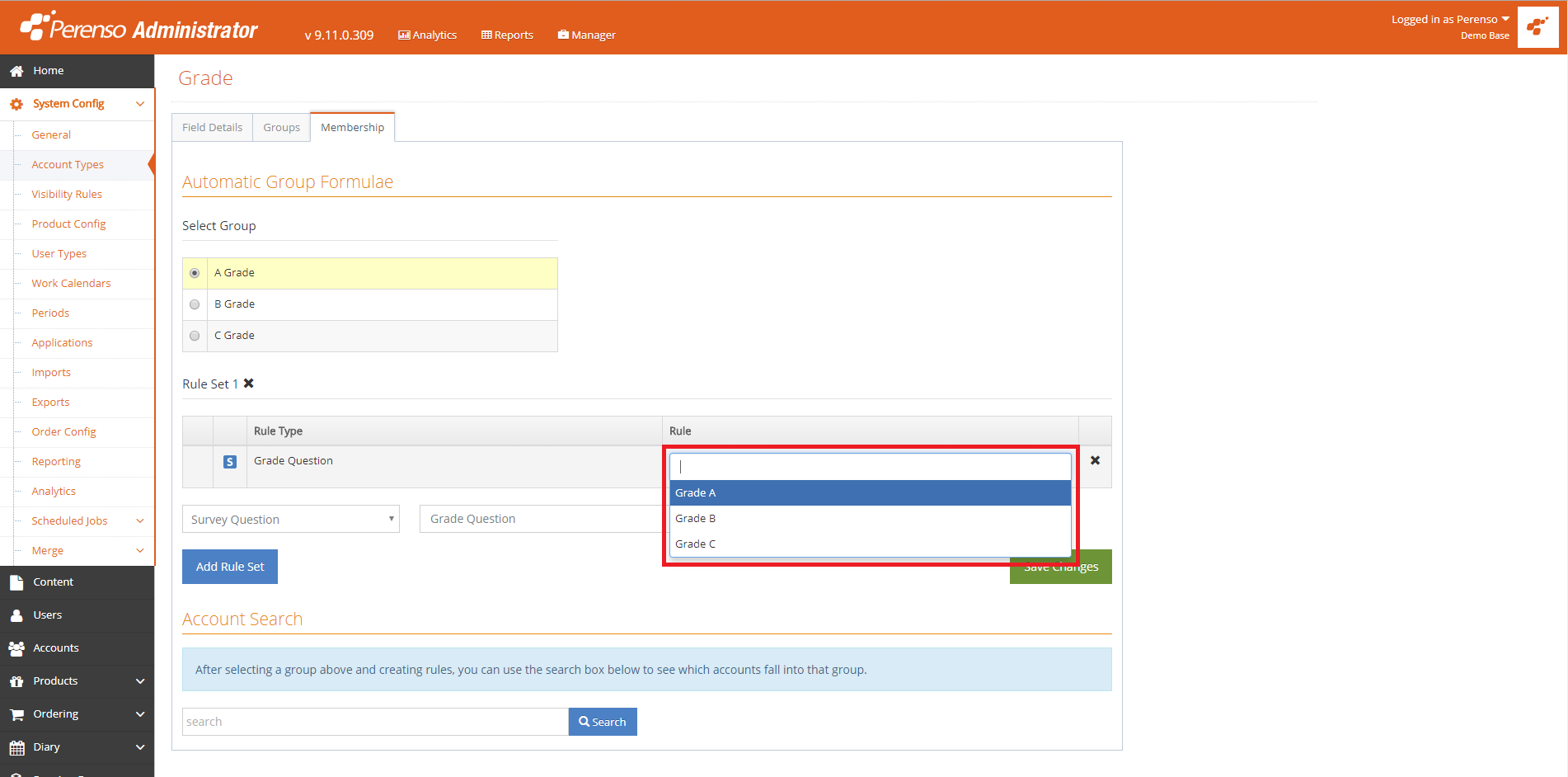Click the Search button
Viewport: 1568px width, 777px height.
click(x=603, y=722)
